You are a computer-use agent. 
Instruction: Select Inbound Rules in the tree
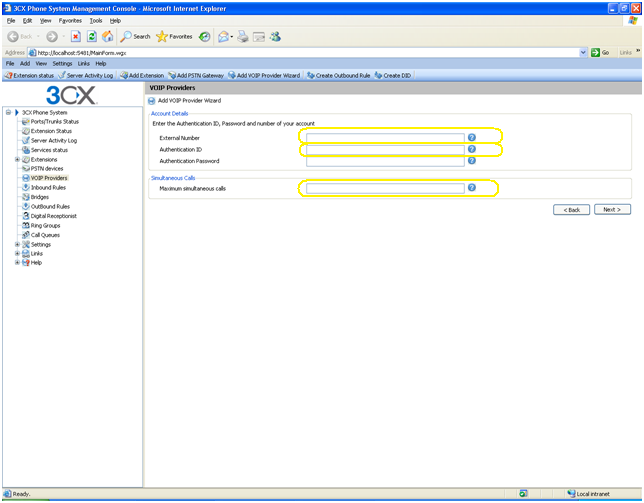click(48, 188)
